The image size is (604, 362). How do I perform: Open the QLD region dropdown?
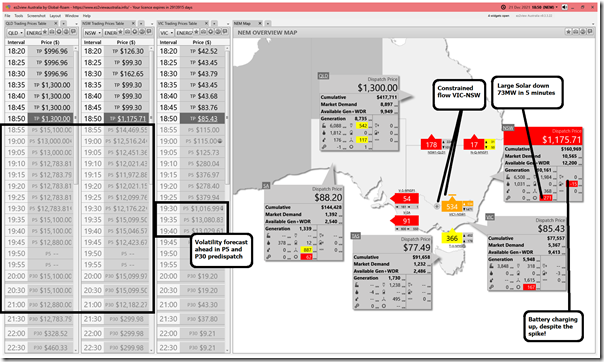click(15, 33)
